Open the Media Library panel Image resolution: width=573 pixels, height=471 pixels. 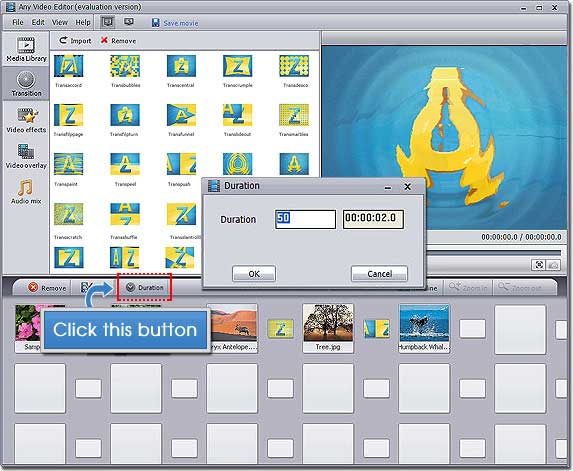tap(26, 49)
